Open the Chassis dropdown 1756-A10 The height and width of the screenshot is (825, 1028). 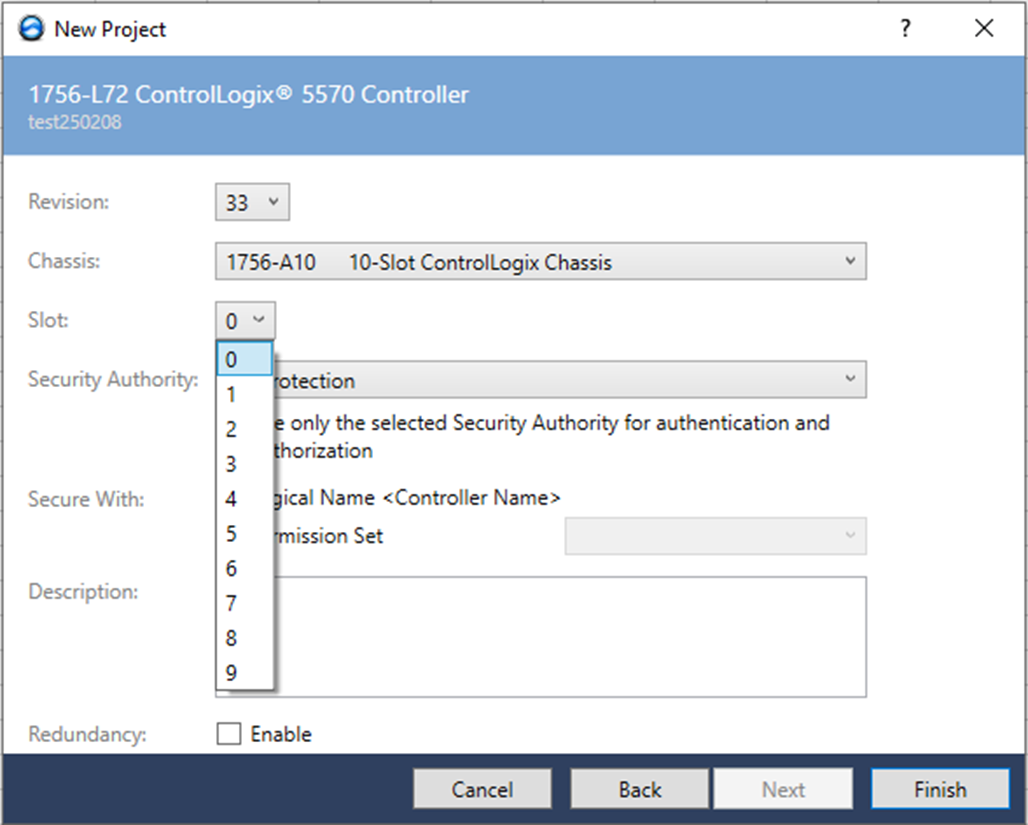(540, 262)
